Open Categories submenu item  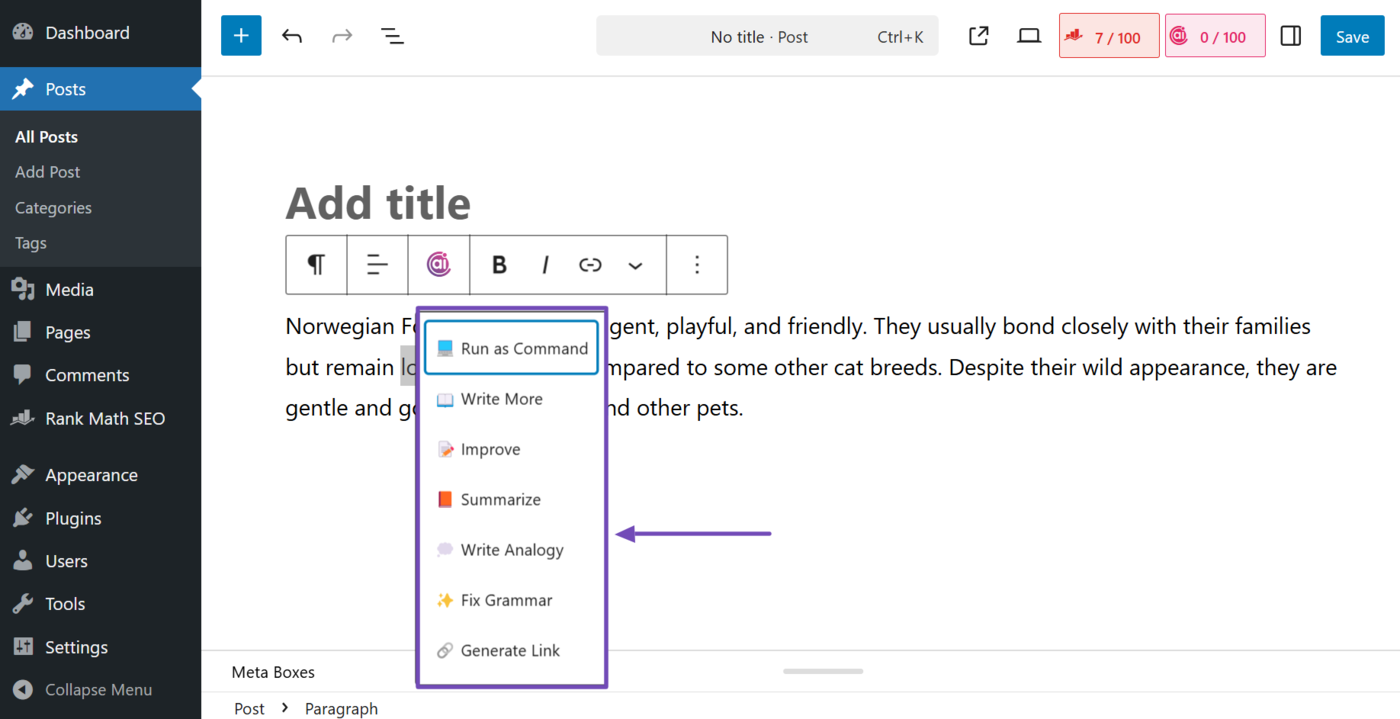(x=53, y=208)
